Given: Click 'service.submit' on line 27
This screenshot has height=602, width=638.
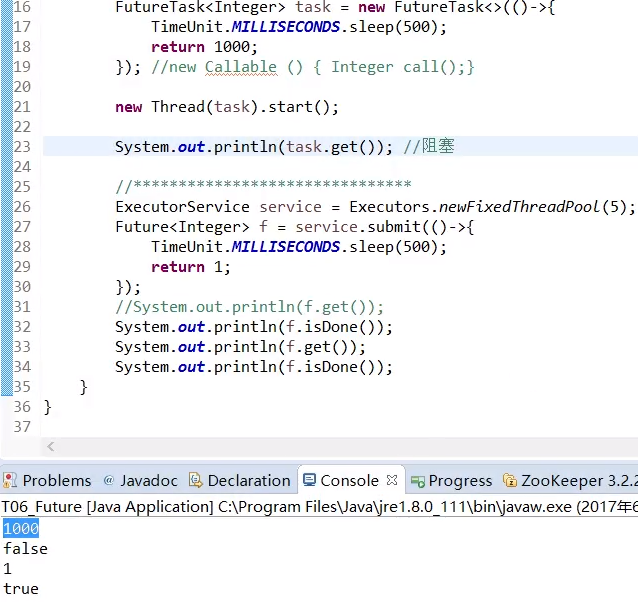Looking at the screenshot, I should point(358,227).
